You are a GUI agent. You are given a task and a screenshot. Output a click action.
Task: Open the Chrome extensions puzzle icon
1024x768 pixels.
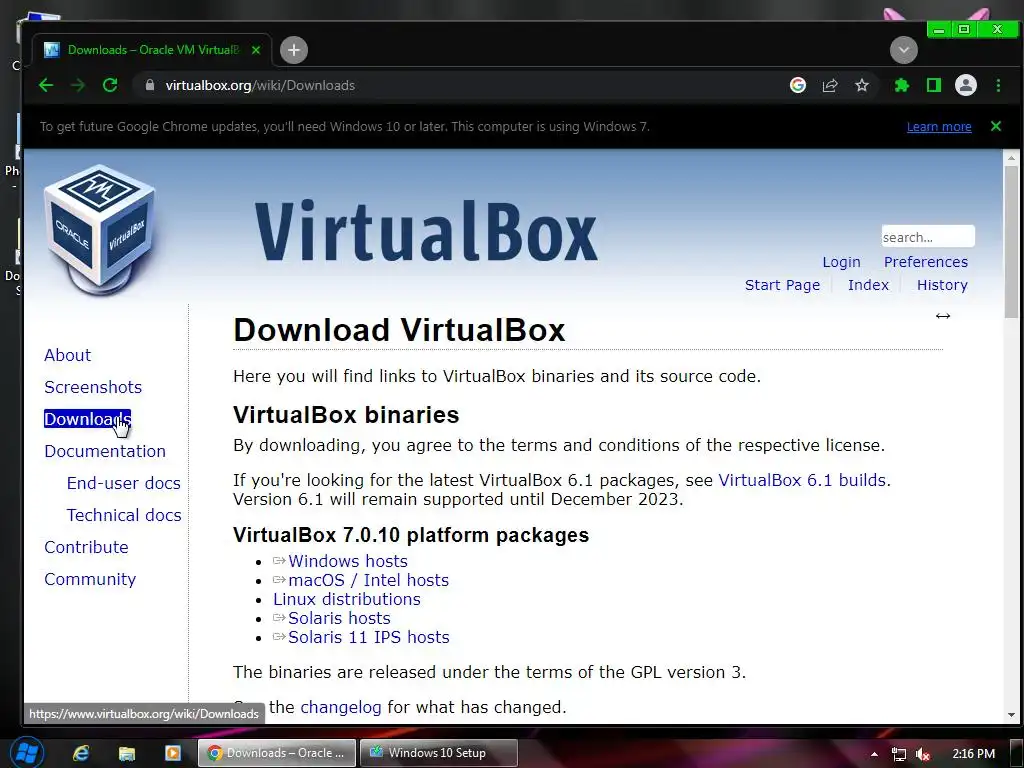(902, 86)
